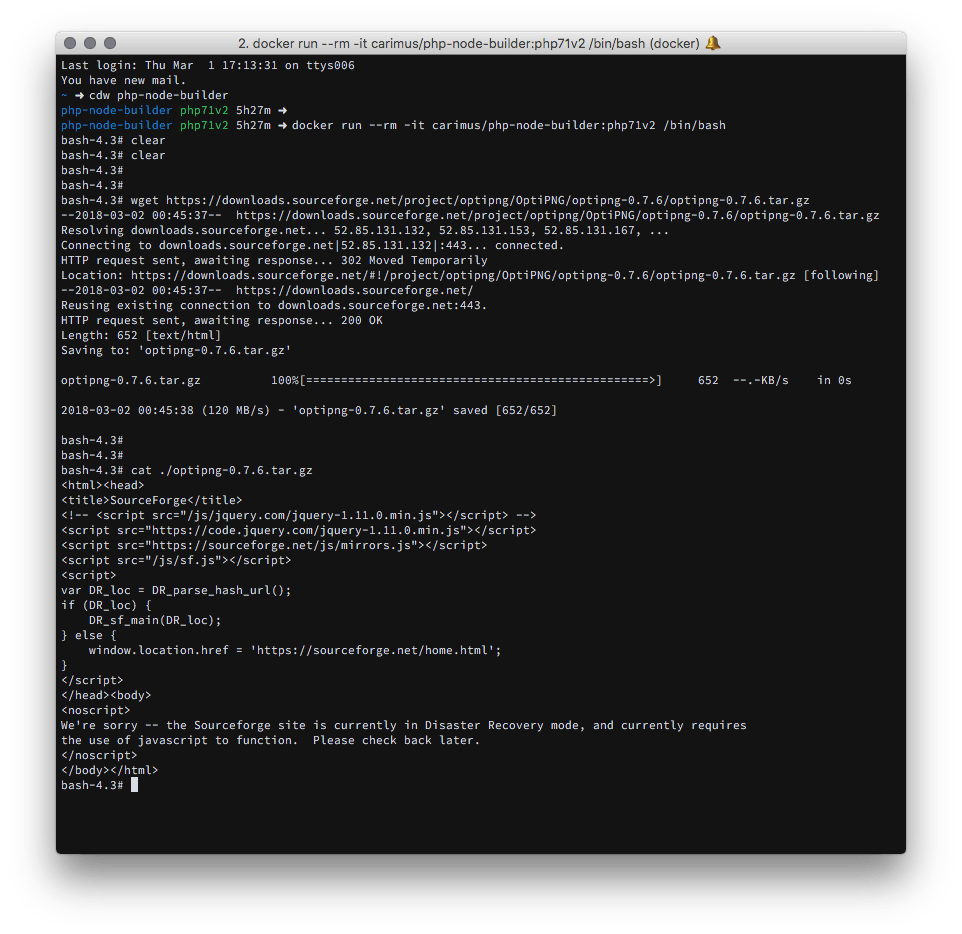Click the first 'clear' command line
Image resolution: width=962 pixels, height=934 pixels.
pyautogui.click(x=113, y=140)
